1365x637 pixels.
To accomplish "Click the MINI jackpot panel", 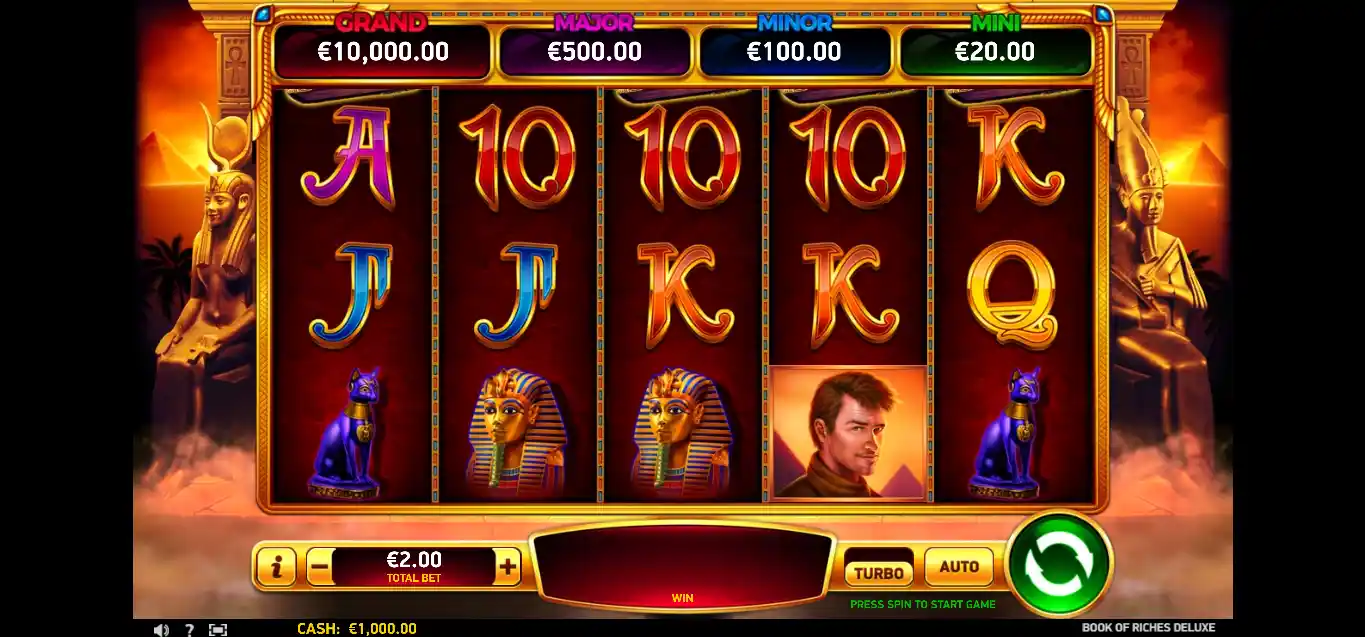I will point(995,52).
